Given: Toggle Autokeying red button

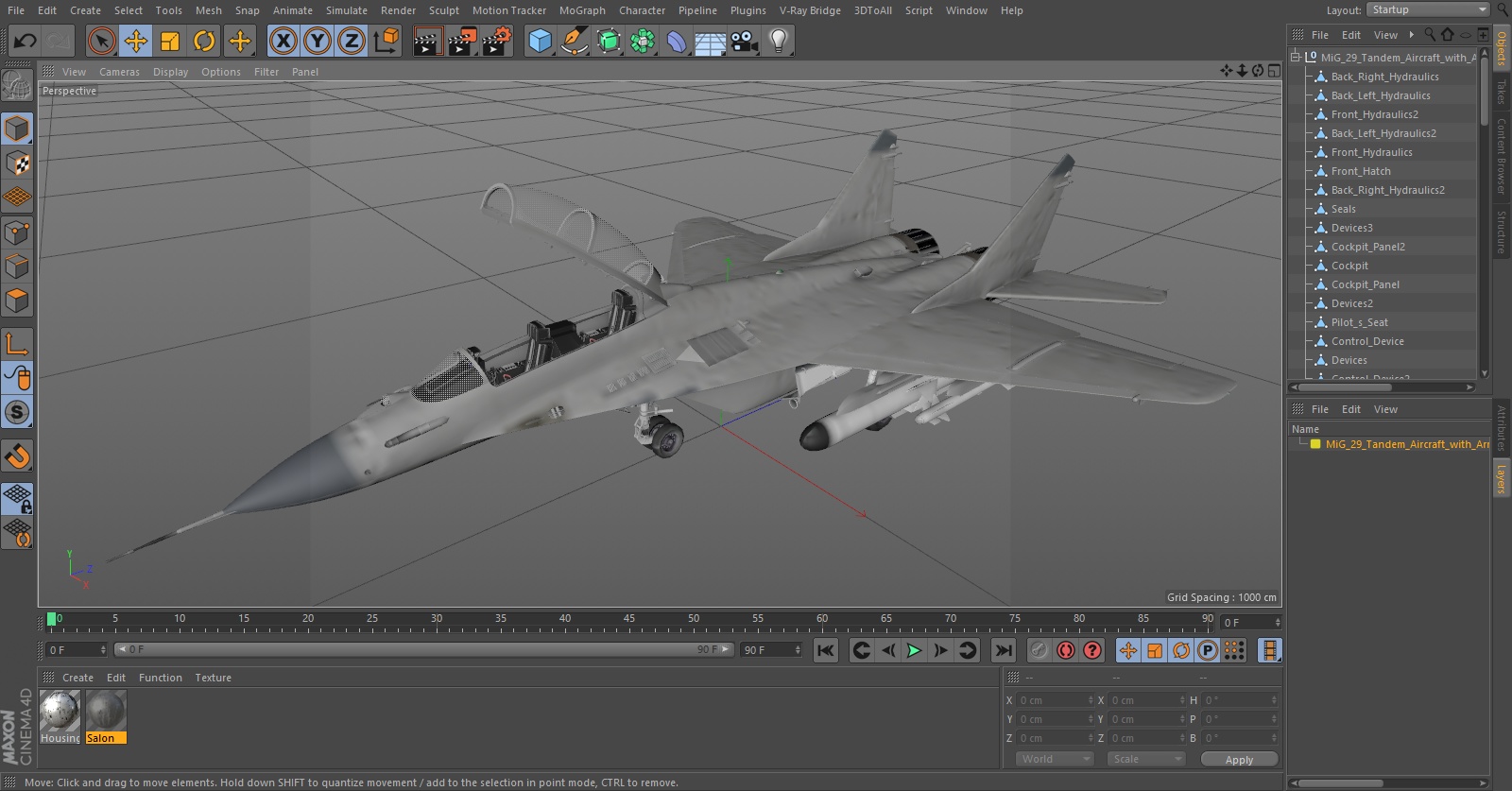Looking at the screenshot, I should [1066, 650].
